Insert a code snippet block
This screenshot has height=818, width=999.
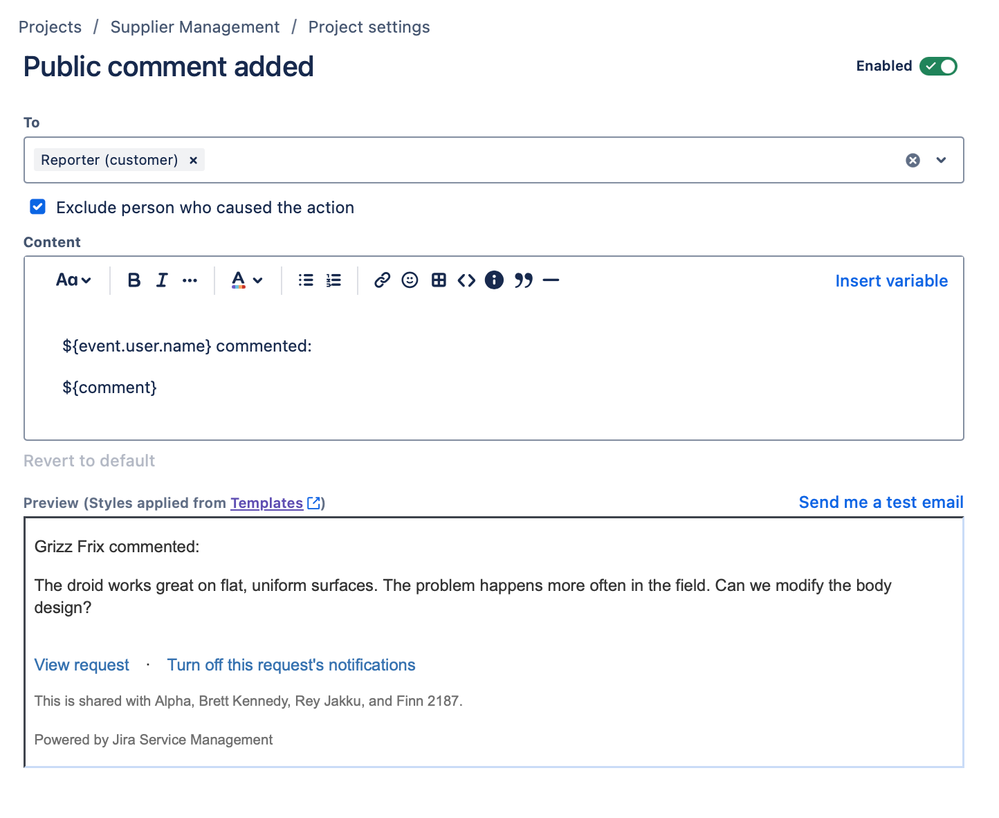(x=466, y=280)
